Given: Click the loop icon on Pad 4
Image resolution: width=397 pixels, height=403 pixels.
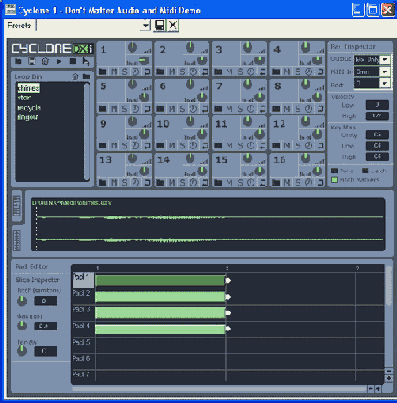Looking at the screenshot, I should click(x=320, y=72).
